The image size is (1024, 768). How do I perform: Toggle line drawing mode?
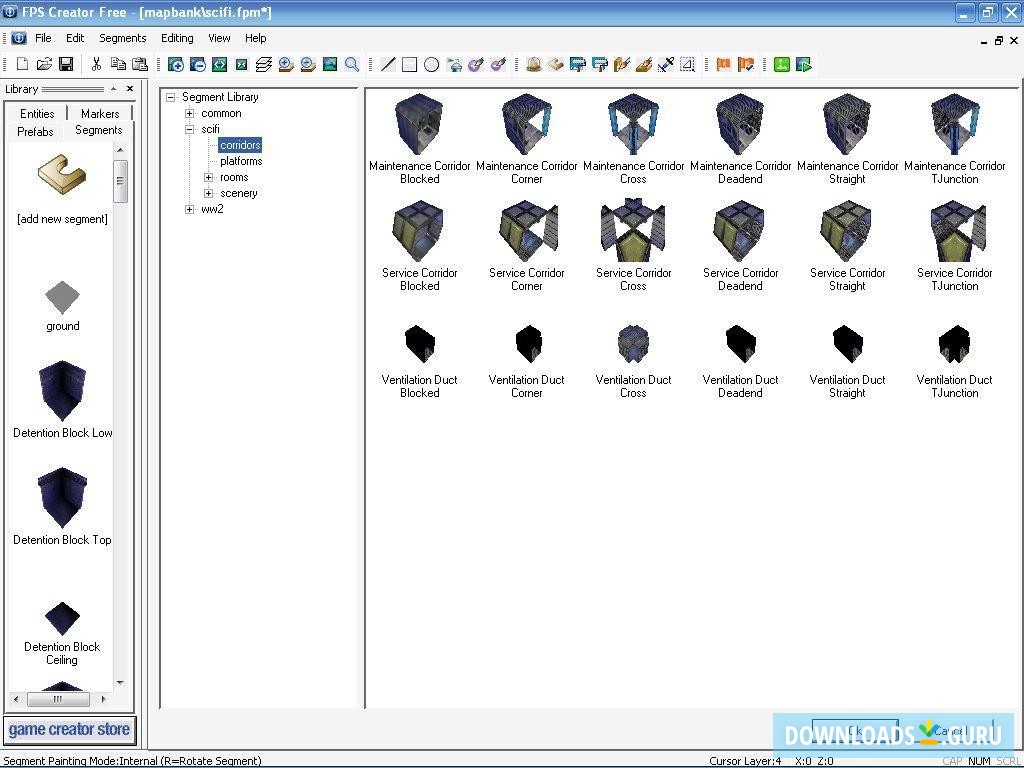(388, 64)
